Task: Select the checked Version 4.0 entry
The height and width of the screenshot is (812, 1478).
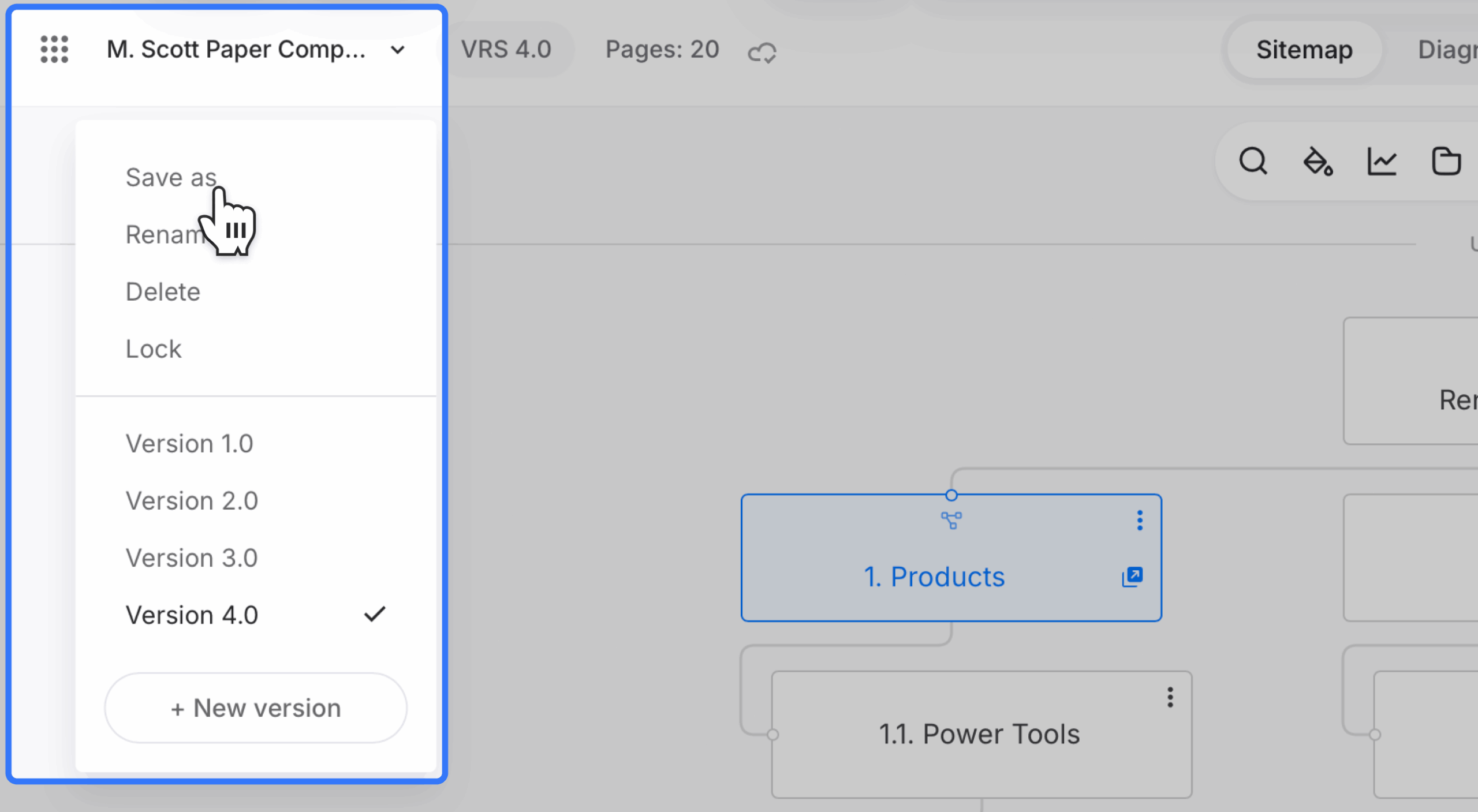Action: [x=255, y=615]
